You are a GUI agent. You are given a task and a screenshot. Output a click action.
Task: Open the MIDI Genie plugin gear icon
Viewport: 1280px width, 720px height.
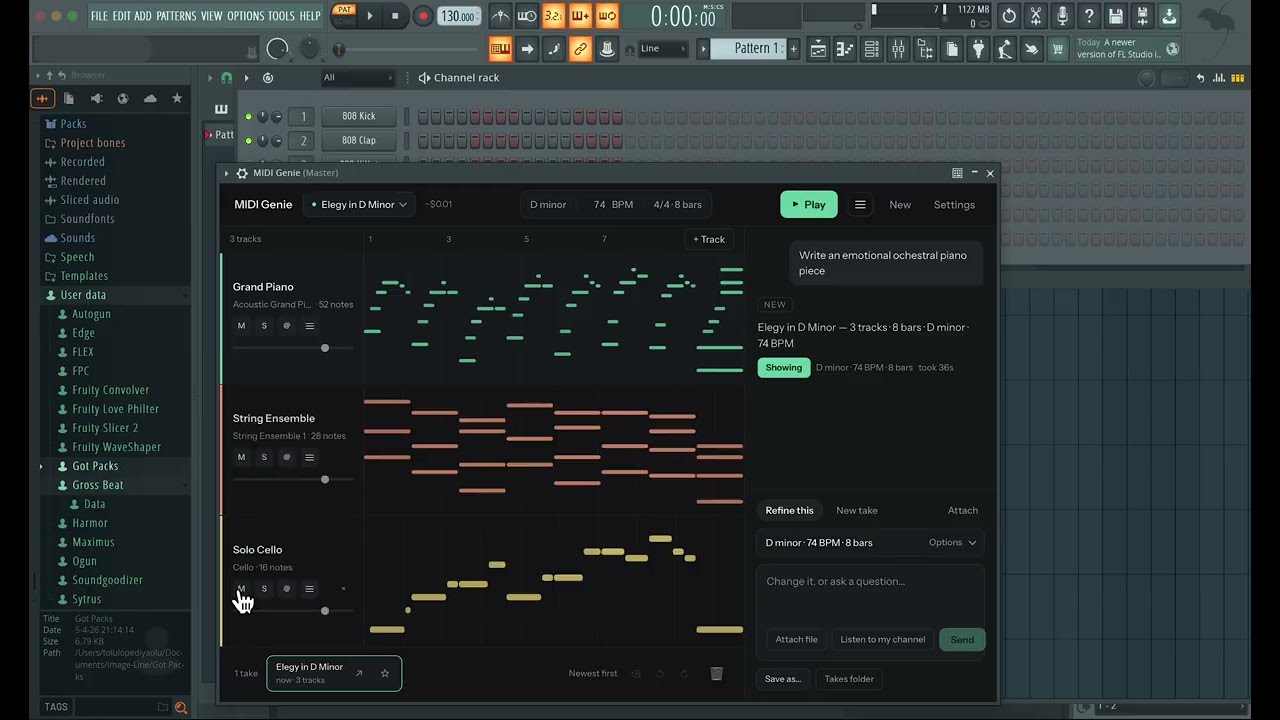(x=242, y=173)
